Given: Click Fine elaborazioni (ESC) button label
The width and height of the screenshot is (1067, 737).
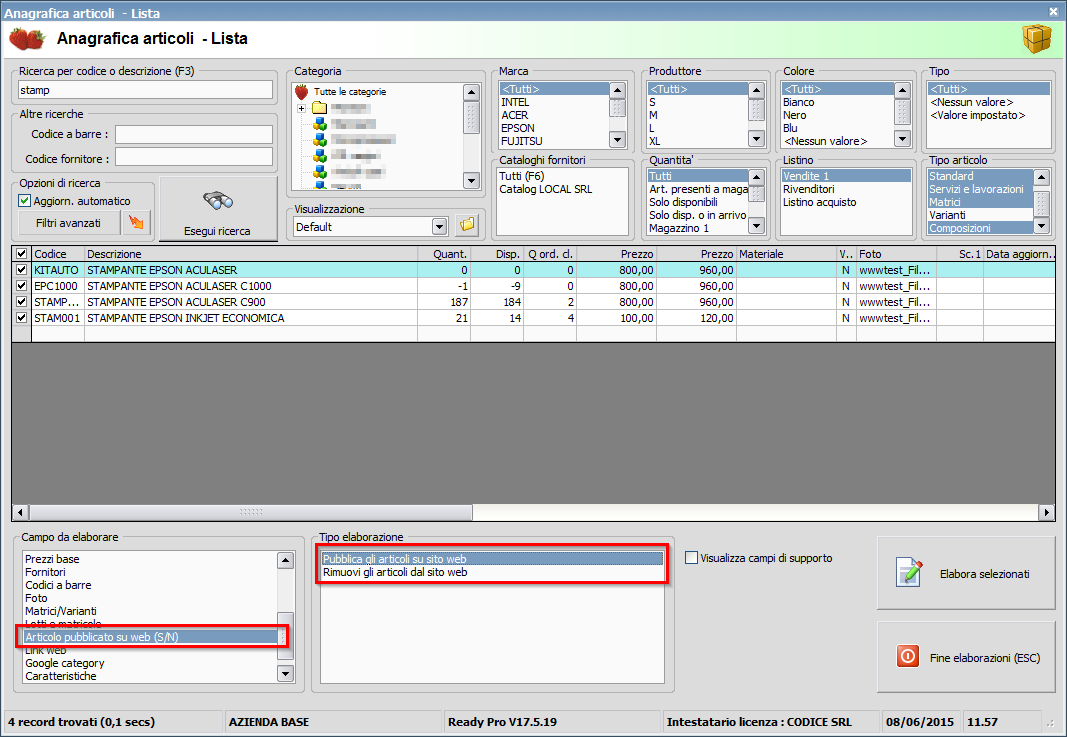Looking at the screenshot, I should tap(985, 658).
